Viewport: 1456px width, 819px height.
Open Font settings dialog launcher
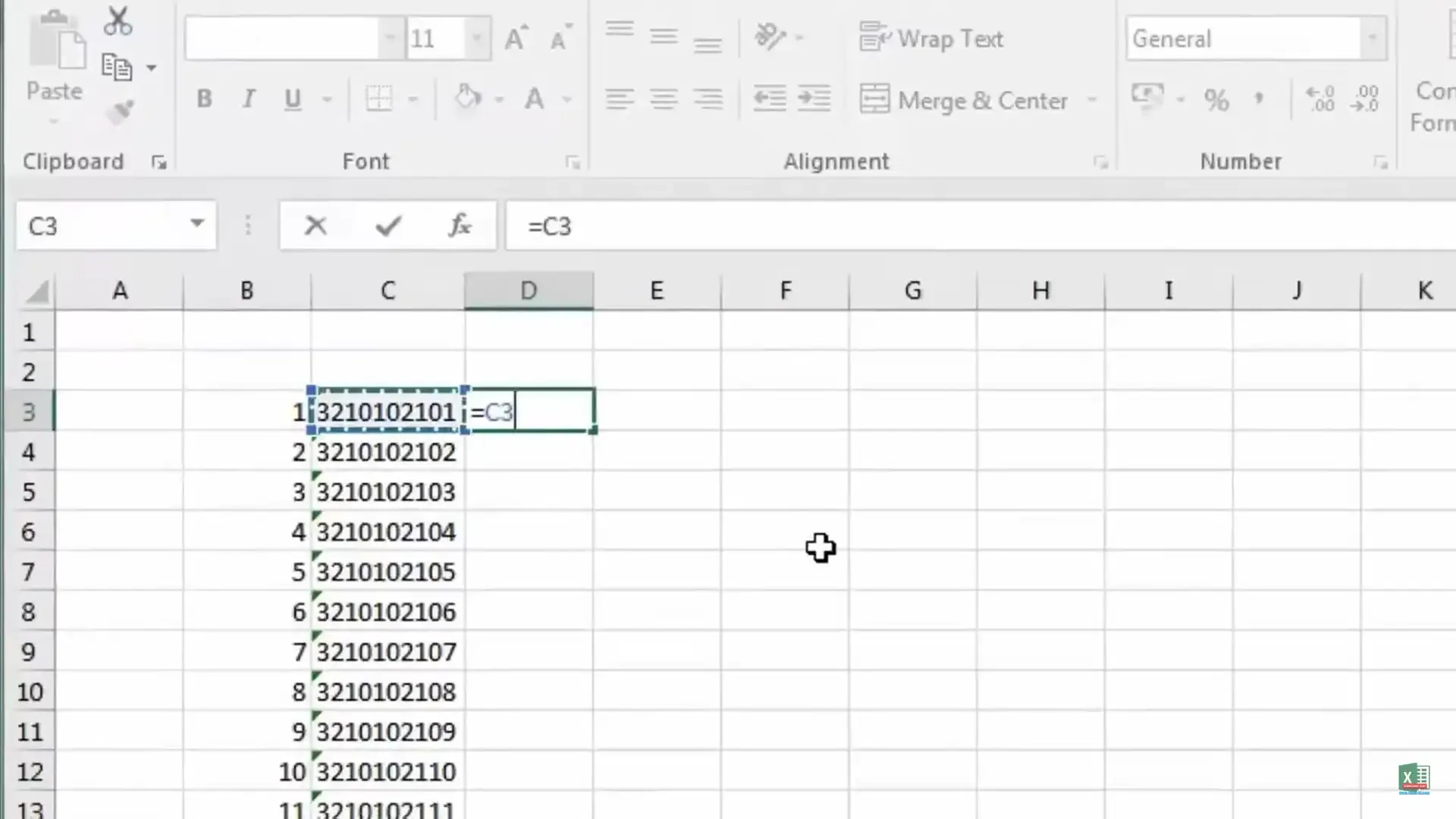point(573,162)
